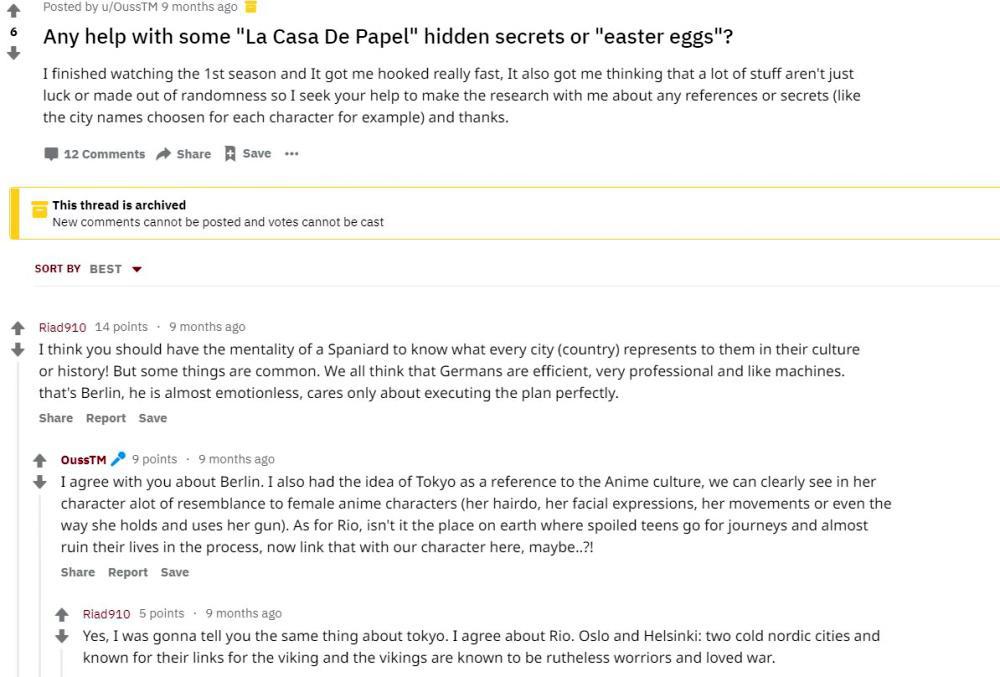Viewport: 1000px width, 677px height.
Task: Open u/OussTM profile from post header
Action: [130, 7]
